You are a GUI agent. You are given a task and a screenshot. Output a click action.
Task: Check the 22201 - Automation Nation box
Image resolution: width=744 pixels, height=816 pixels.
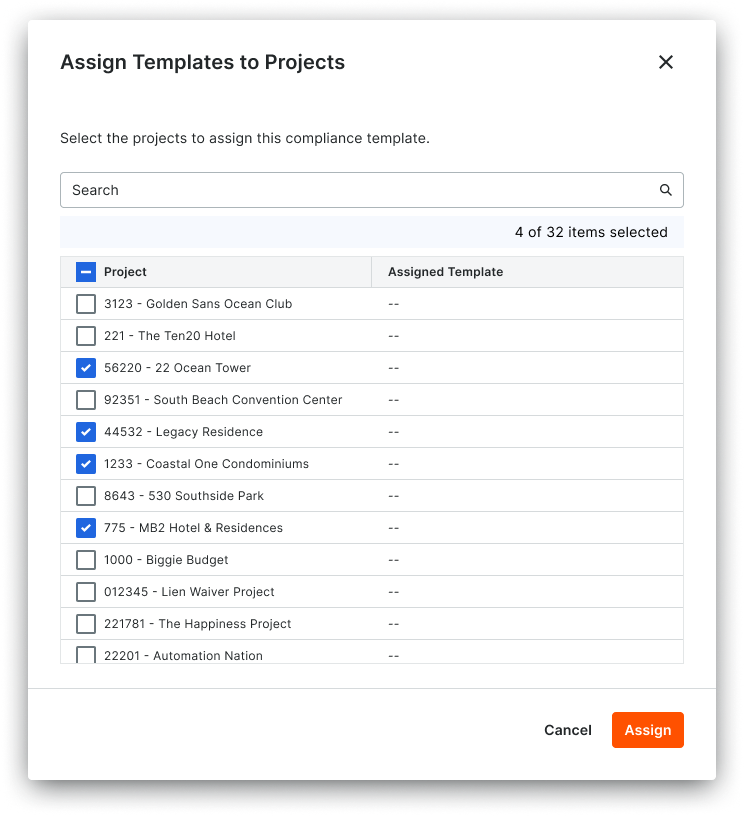click(86, 655)
